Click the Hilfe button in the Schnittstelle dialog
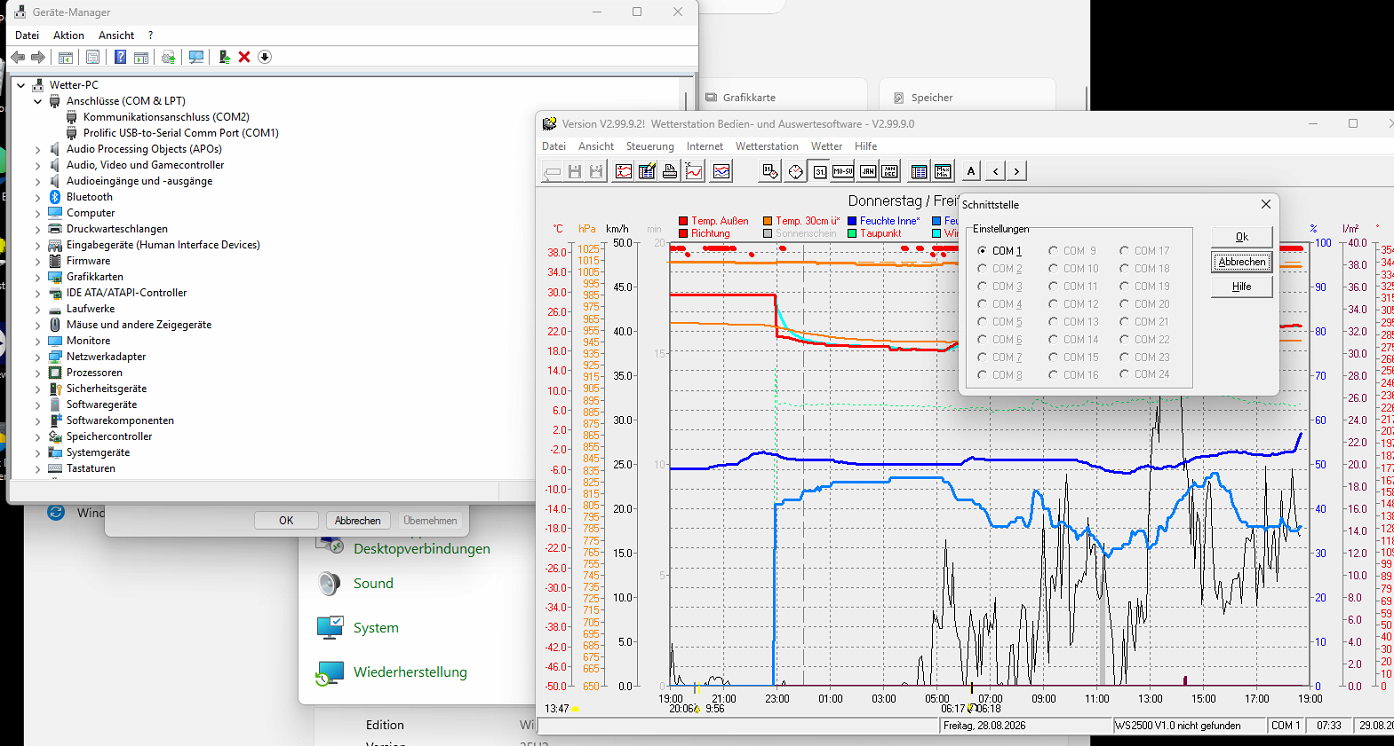The image size is (1394, 746). click(1242, 287)
